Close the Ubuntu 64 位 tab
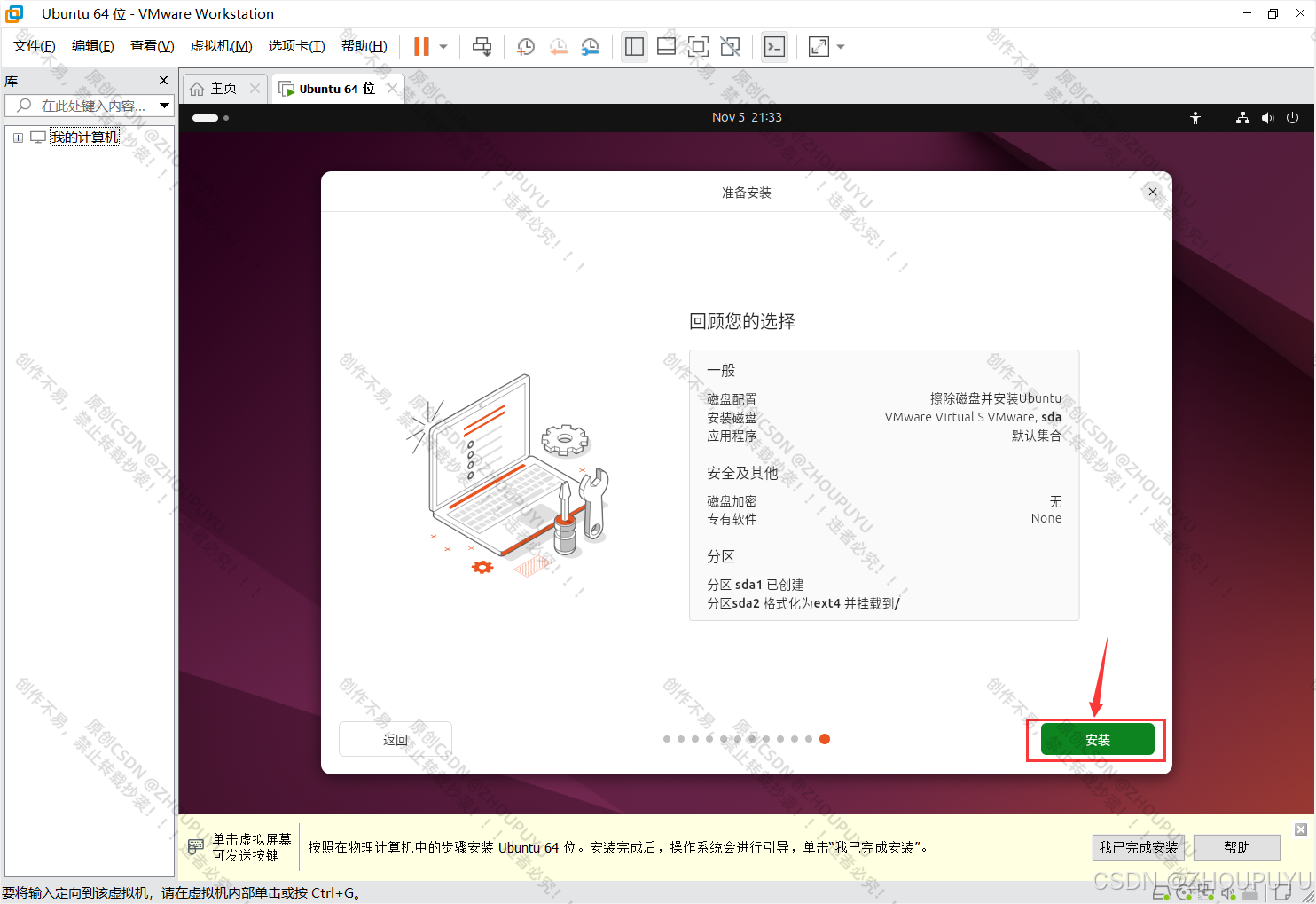 point(392,88)
